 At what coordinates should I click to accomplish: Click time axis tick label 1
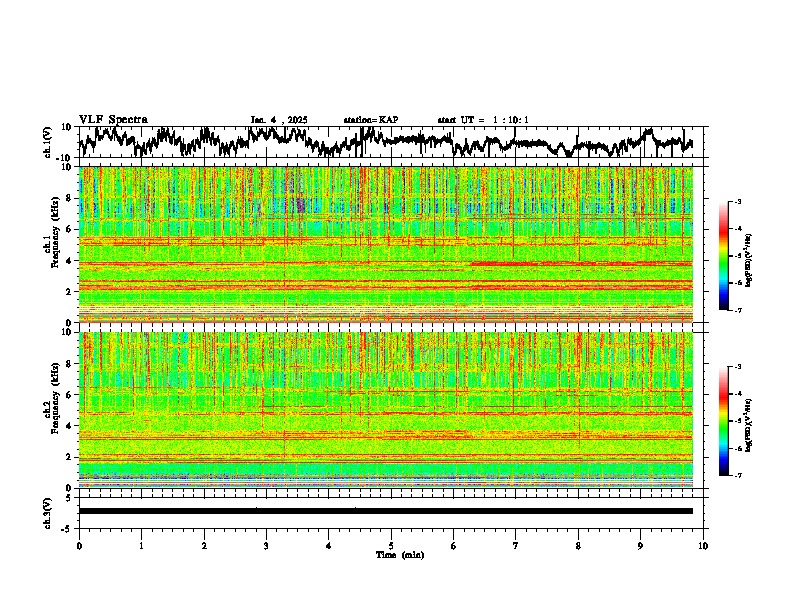pyautogui.click(x=141, y=546)
